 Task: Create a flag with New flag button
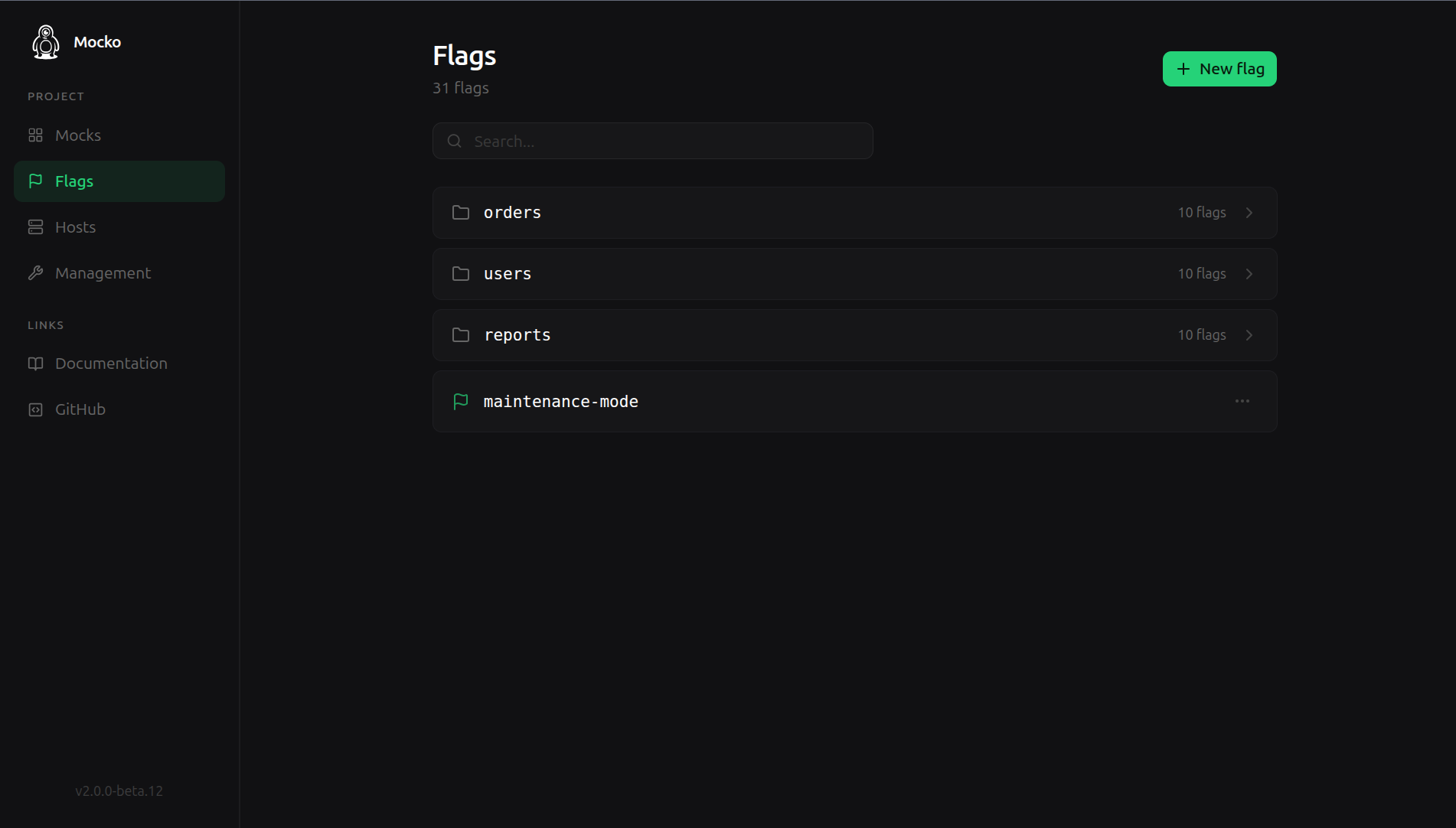click(x=1219, y=69)
